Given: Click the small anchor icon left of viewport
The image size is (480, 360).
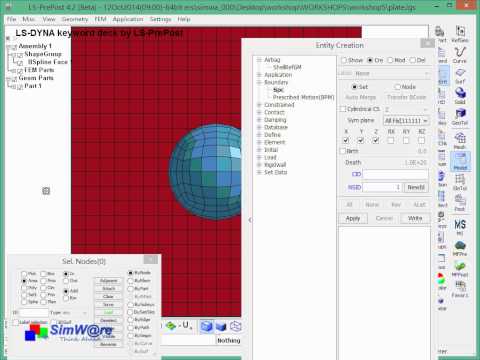Looking at the screenshot, I should click(46, 191).
